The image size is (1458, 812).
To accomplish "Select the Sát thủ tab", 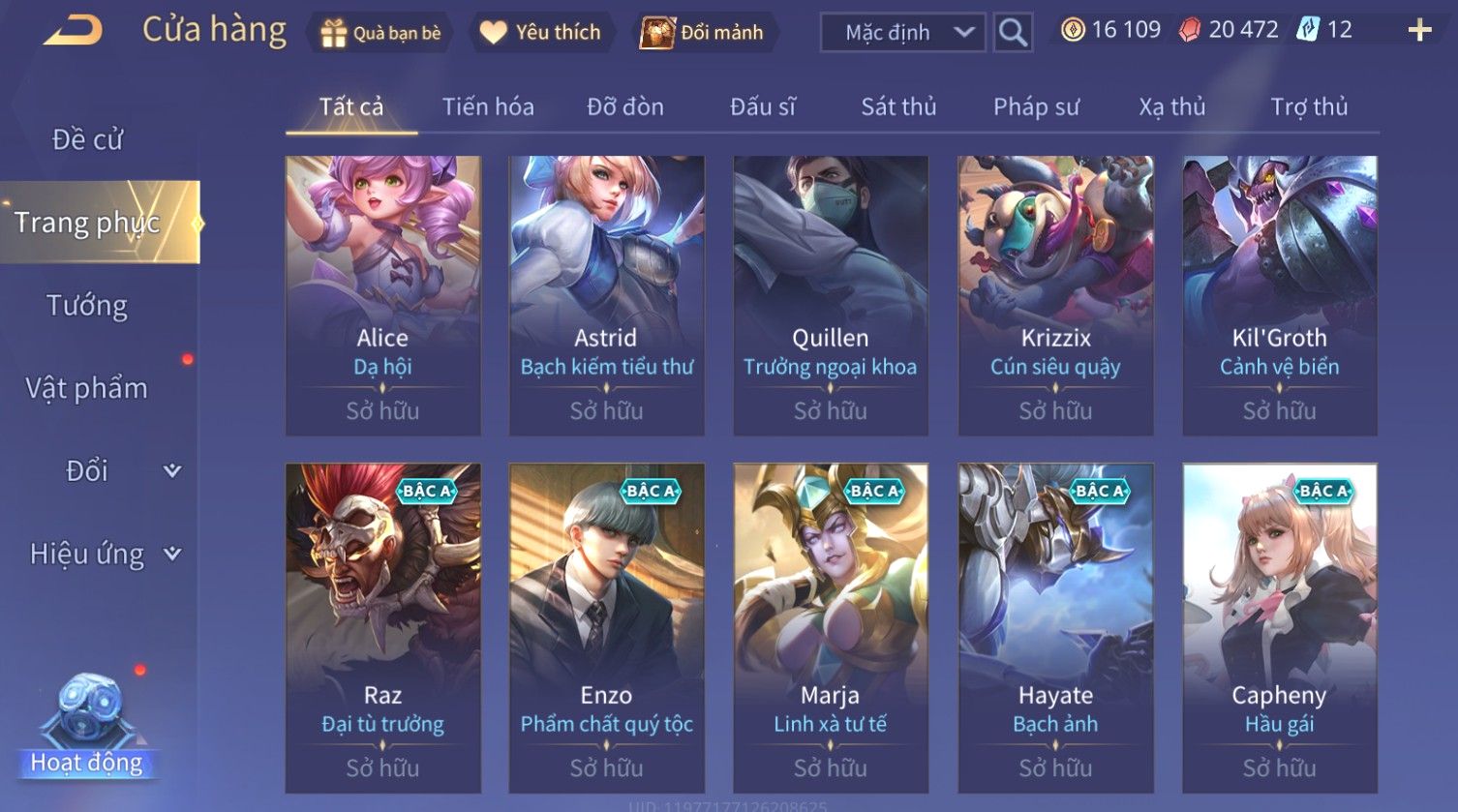I will (898, 107).
